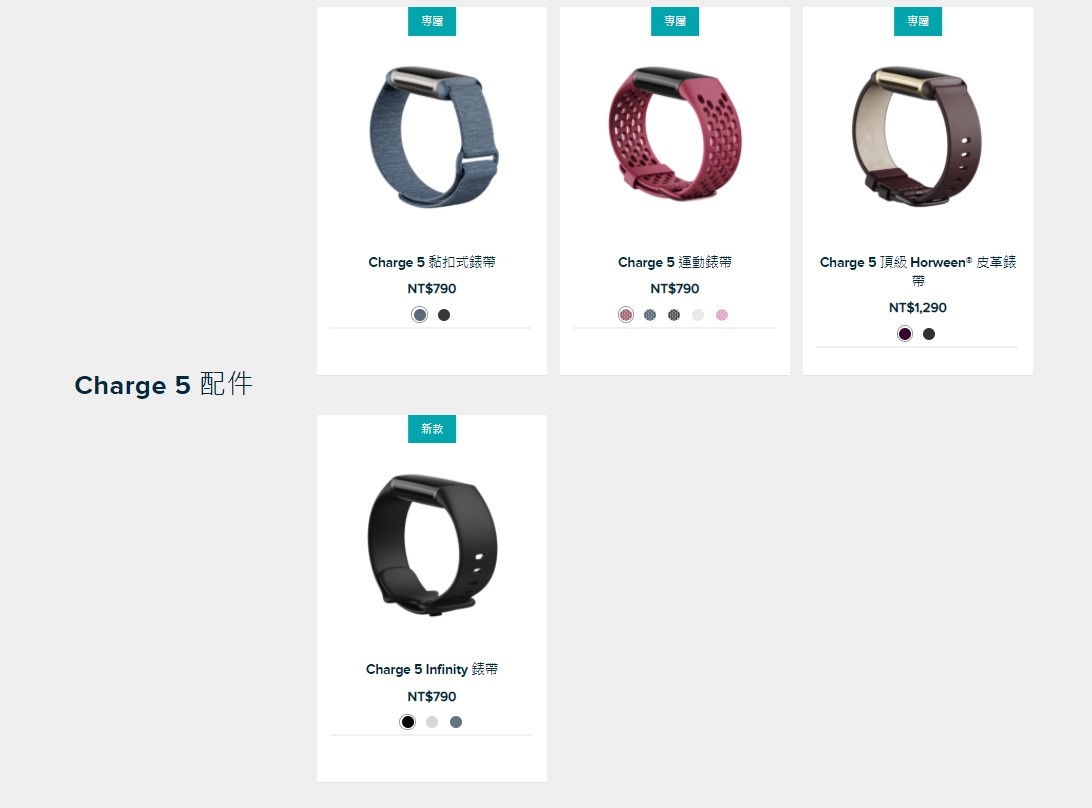
Task: Select plum Horween leather band swatch
Action: tap(905, 334)
